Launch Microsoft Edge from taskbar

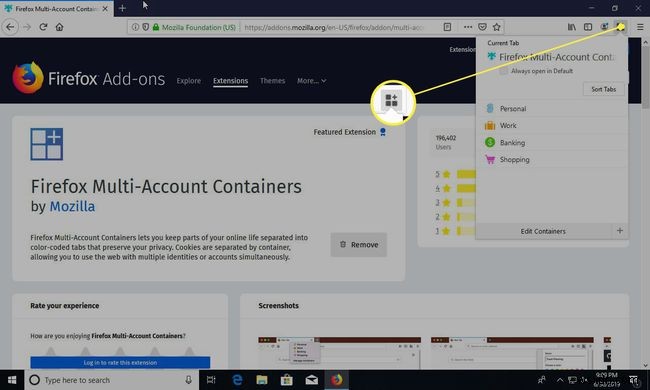tap(237, 380)
